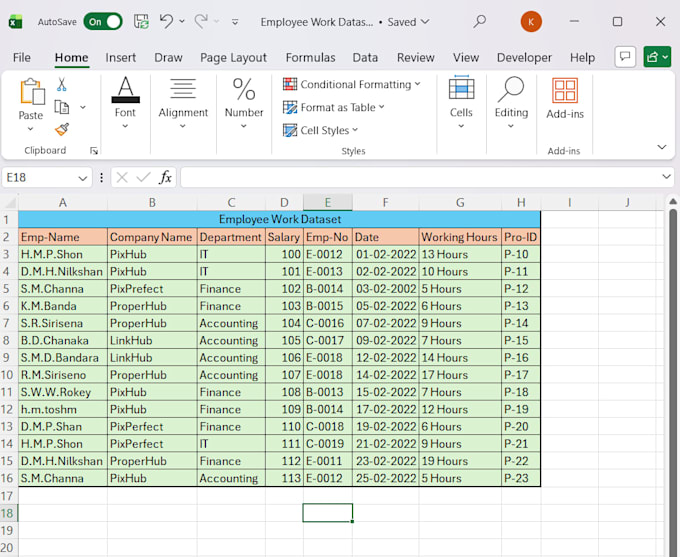The image size is (680, 557).
Task: Open Customize Quick Access Toolbar dropdown
Action: point(235,21)
